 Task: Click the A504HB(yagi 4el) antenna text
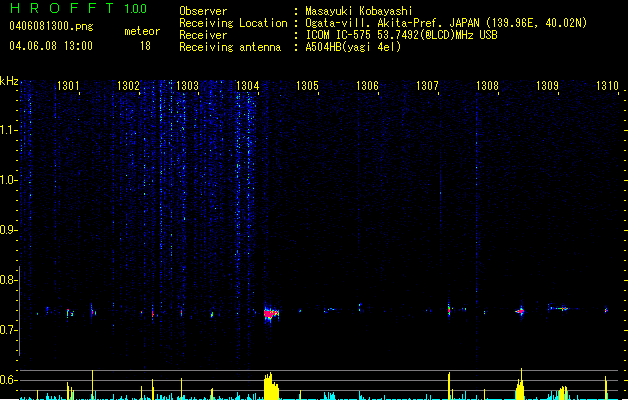point(353,47)
